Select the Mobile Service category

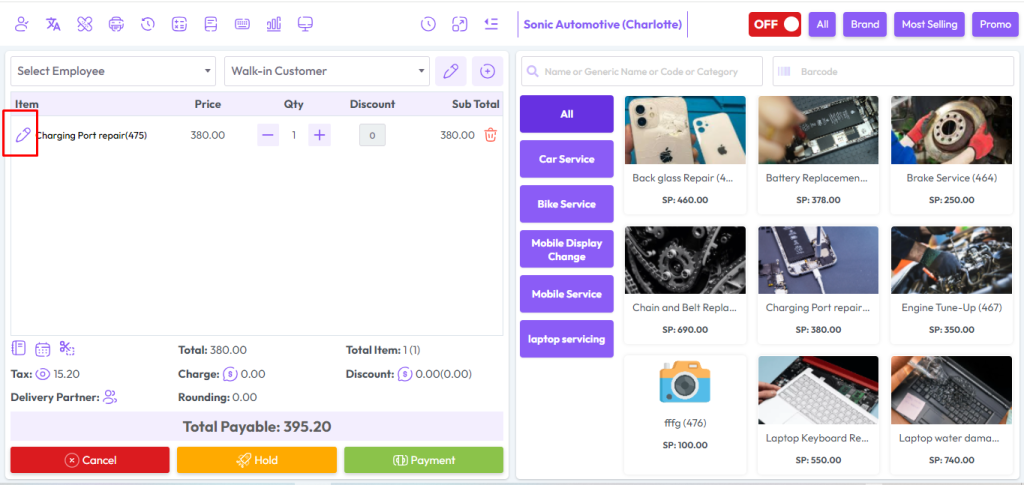point(567,294)
